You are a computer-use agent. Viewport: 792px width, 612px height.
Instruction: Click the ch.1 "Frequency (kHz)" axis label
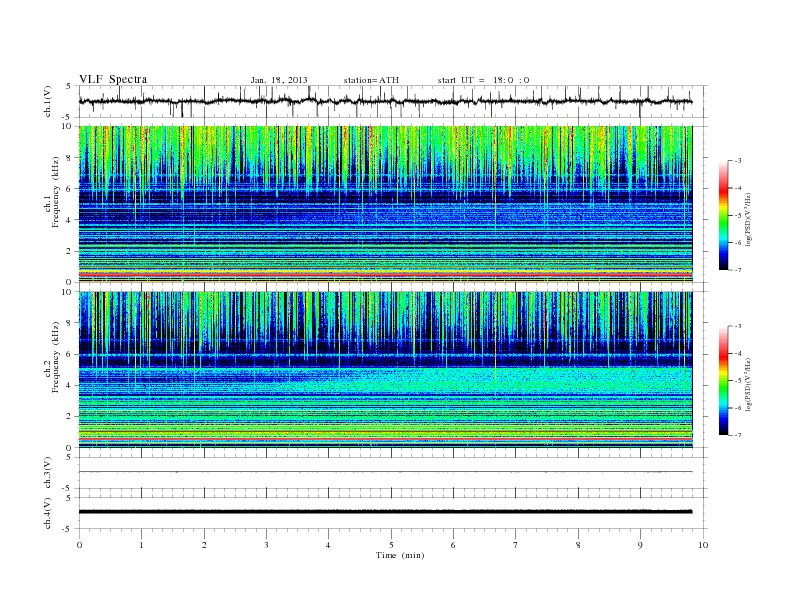coord(56,191)
